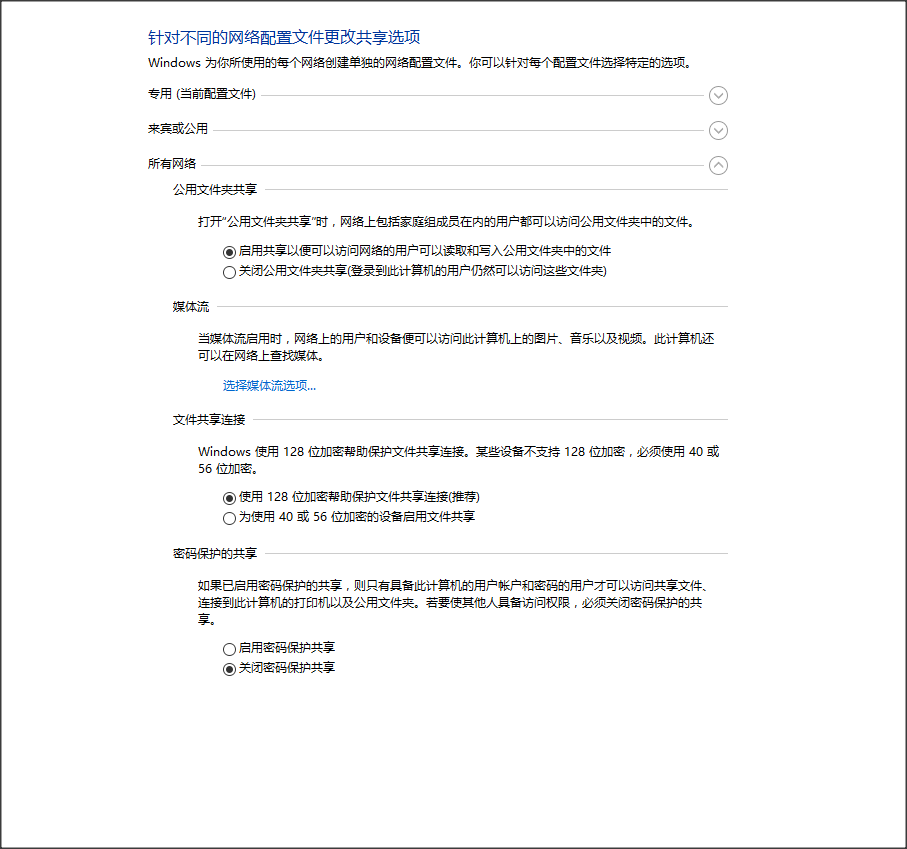The width and height of the screenshot is (907, 849).
Task: Click the 来宾或公用 profile label
Action: (x=178, y=129)
